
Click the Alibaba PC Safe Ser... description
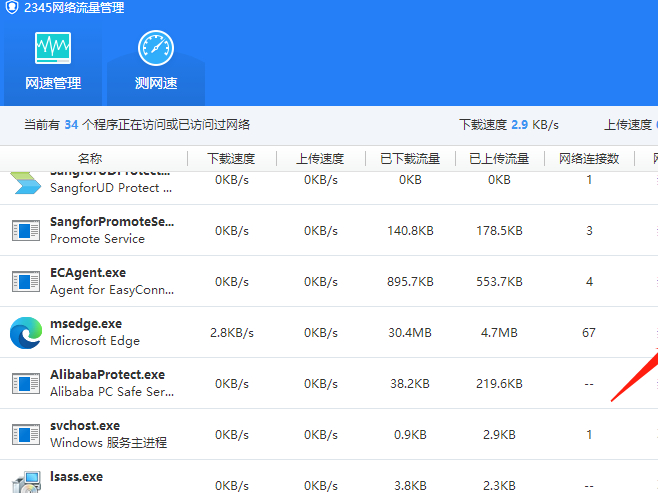pyautogui.click(x=112, y=392)
